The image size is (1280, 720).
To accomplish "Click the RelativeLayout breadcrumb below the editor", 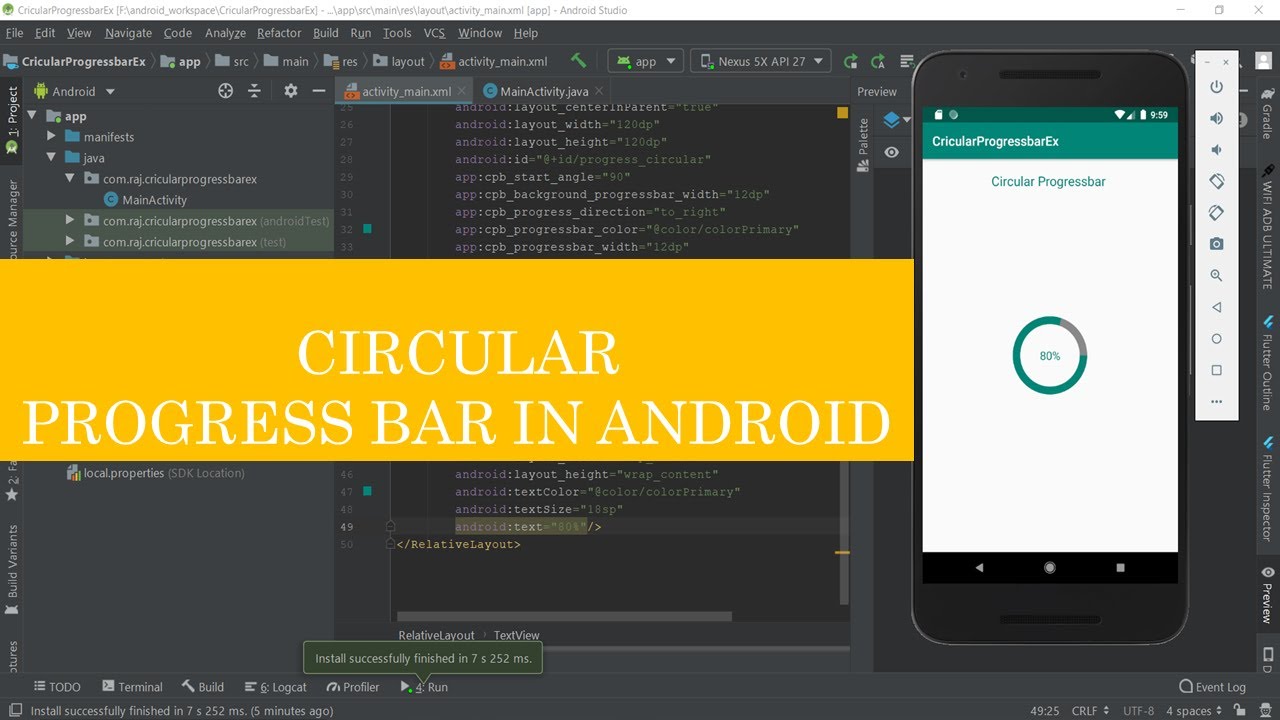I will coord(436,635).
